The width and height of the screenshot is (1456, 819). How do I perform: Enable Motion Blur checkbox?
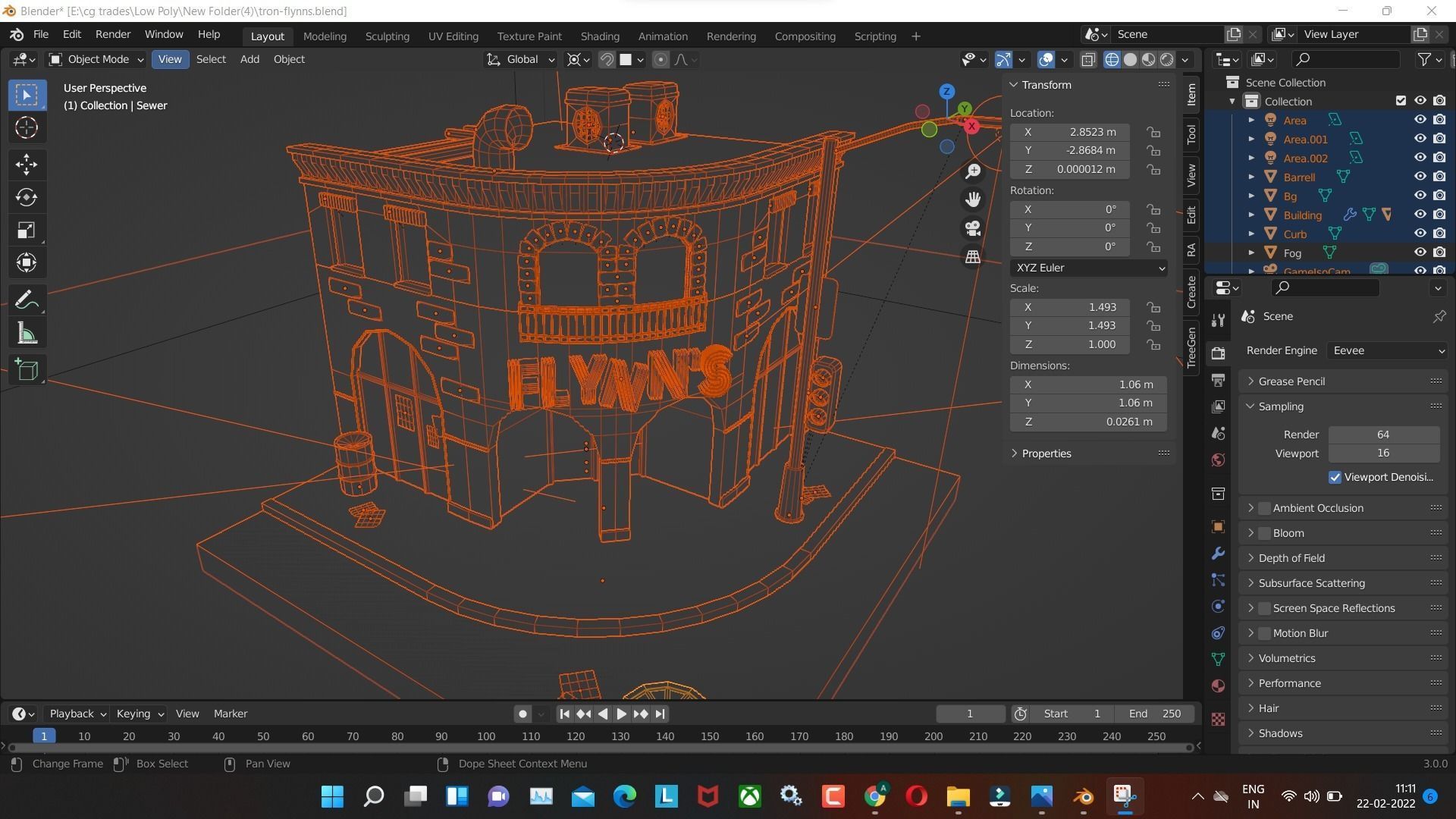(x=1264, y=633)
